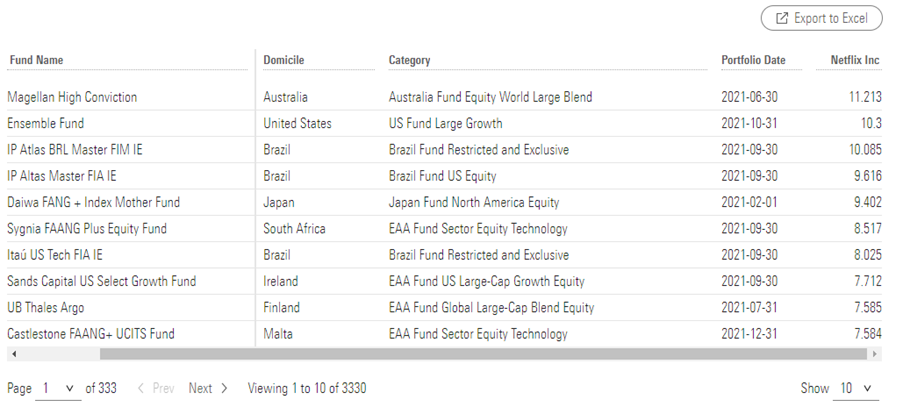Sort by the Category column header

[x=410, y=60]
